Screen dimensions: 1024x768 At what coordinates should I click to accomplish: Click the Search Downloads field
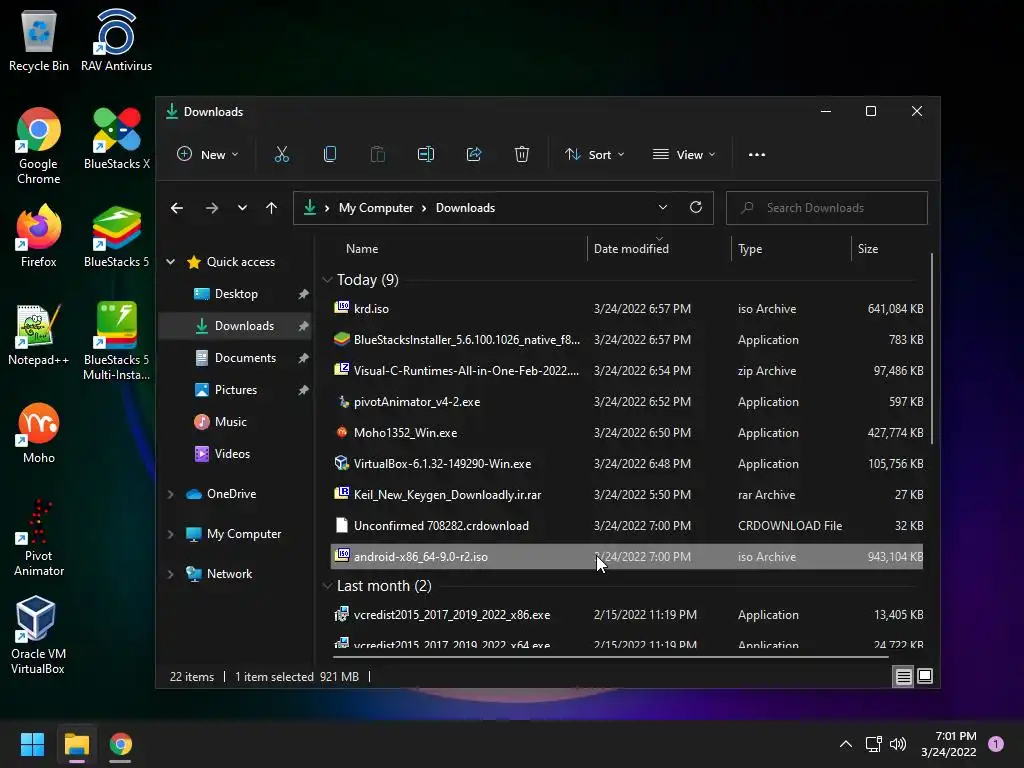827,208
